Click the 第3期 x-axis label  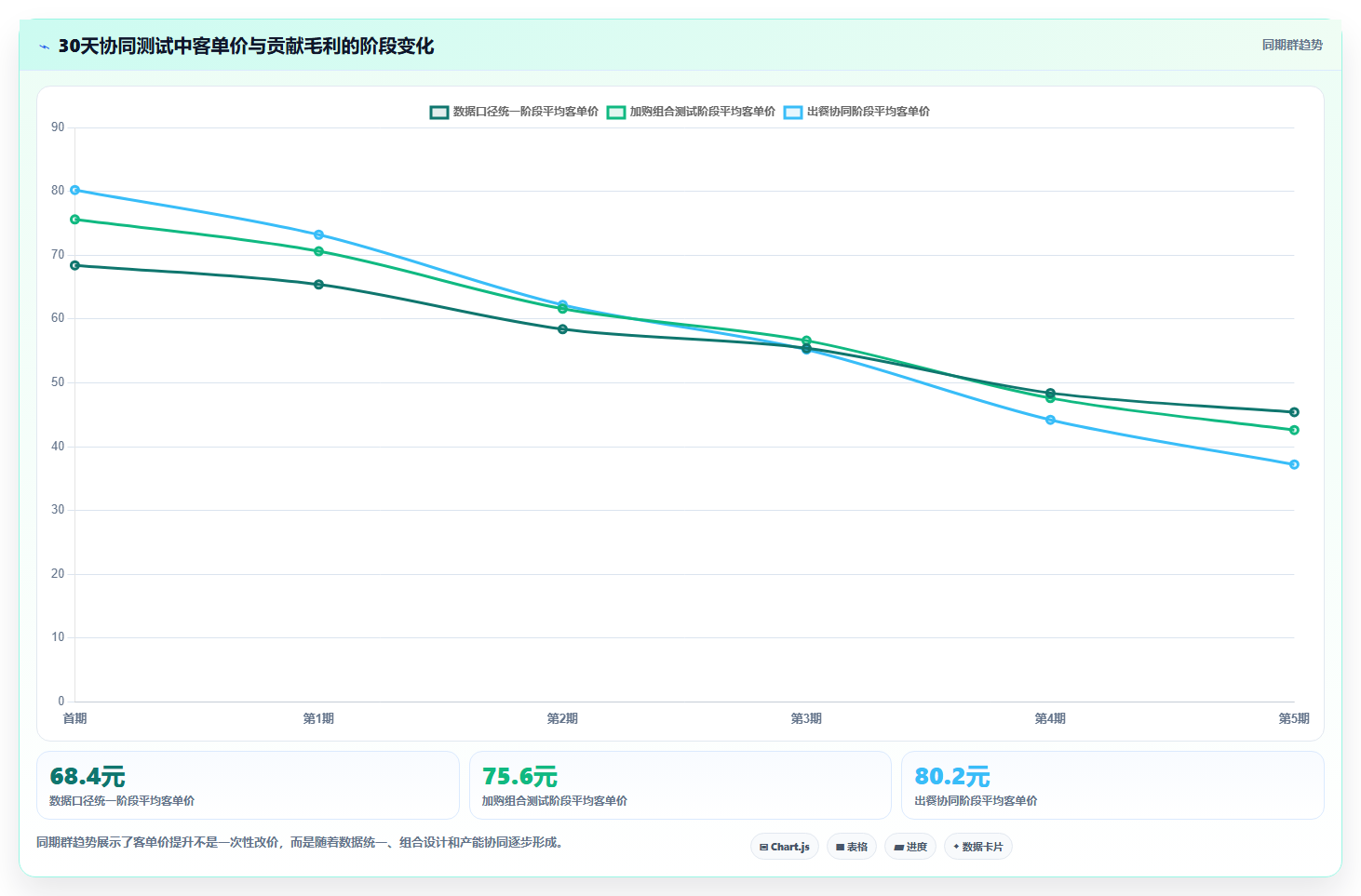point(806,718)
